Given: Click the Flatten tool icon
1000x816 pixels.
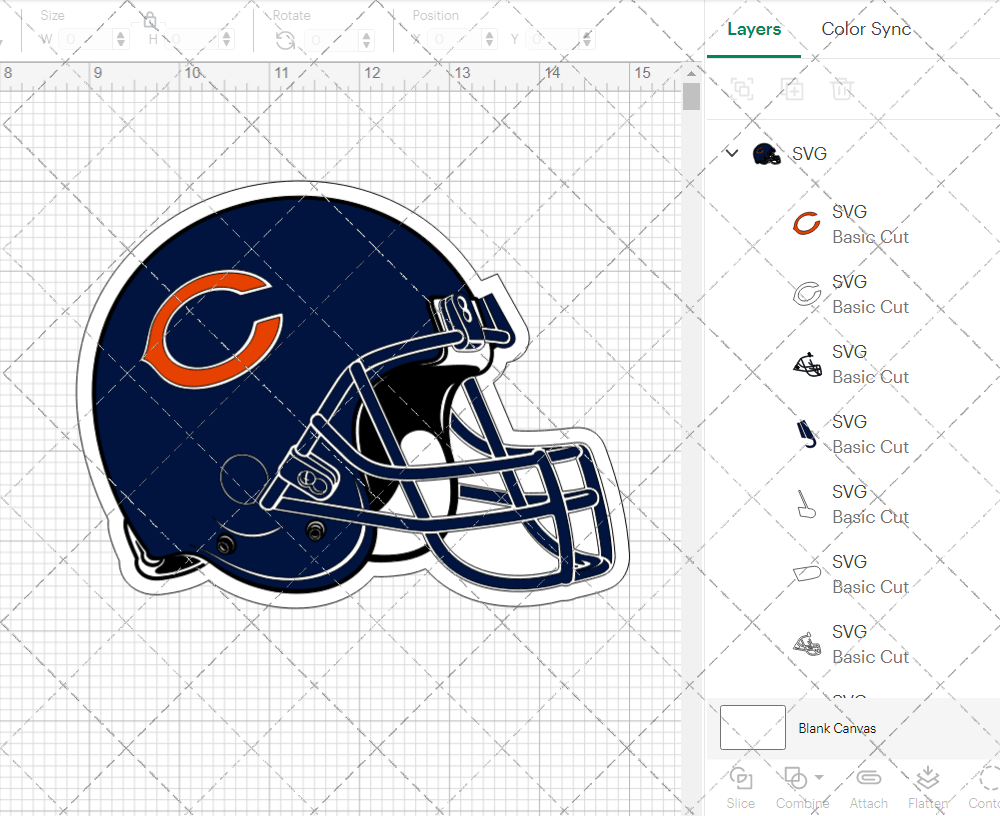Looking at the screenshot, I should coord(927,778).
